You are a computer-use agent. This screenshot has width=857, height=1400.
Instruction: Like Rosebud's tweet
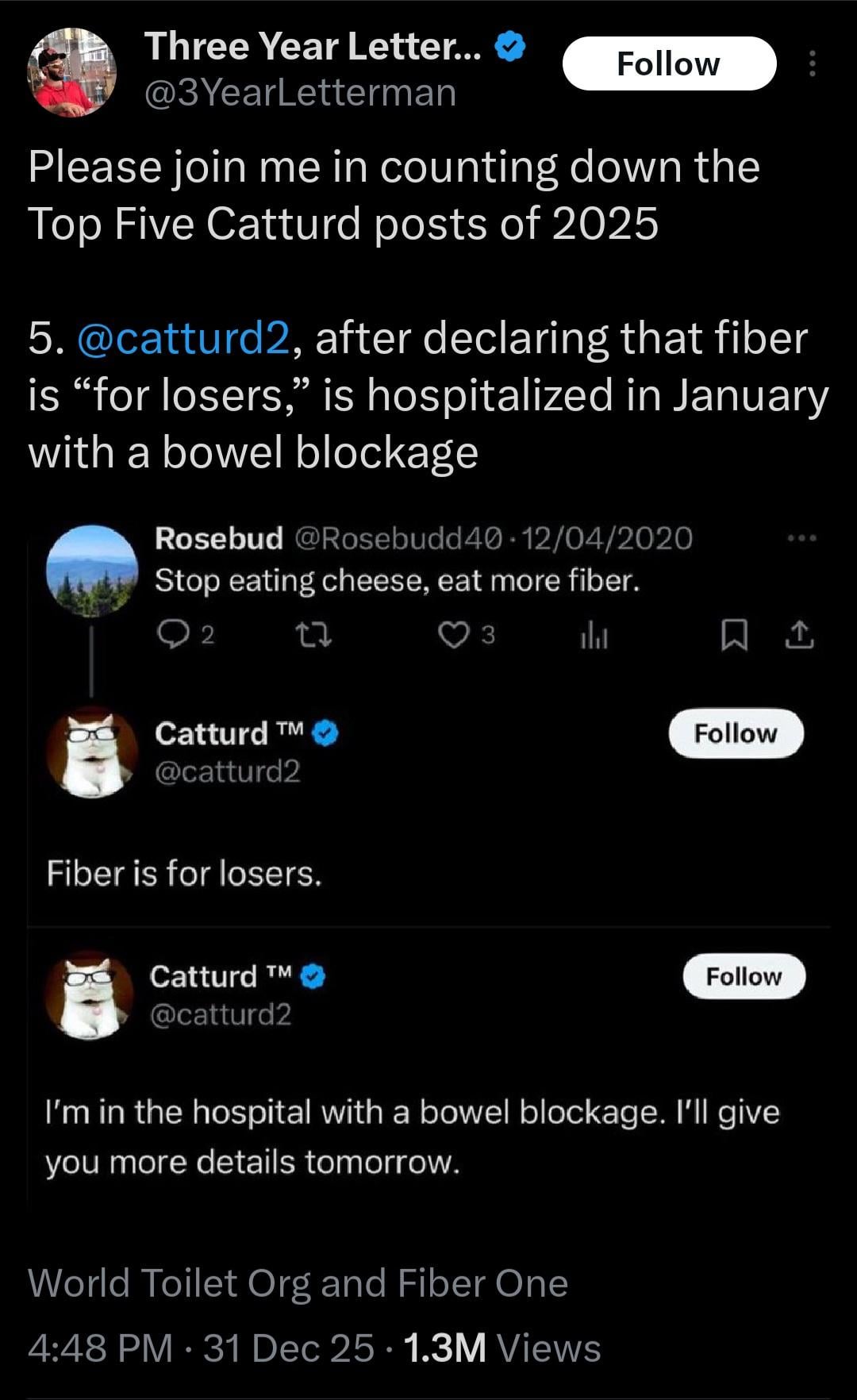pyautogui.click(x=455, y=634)
